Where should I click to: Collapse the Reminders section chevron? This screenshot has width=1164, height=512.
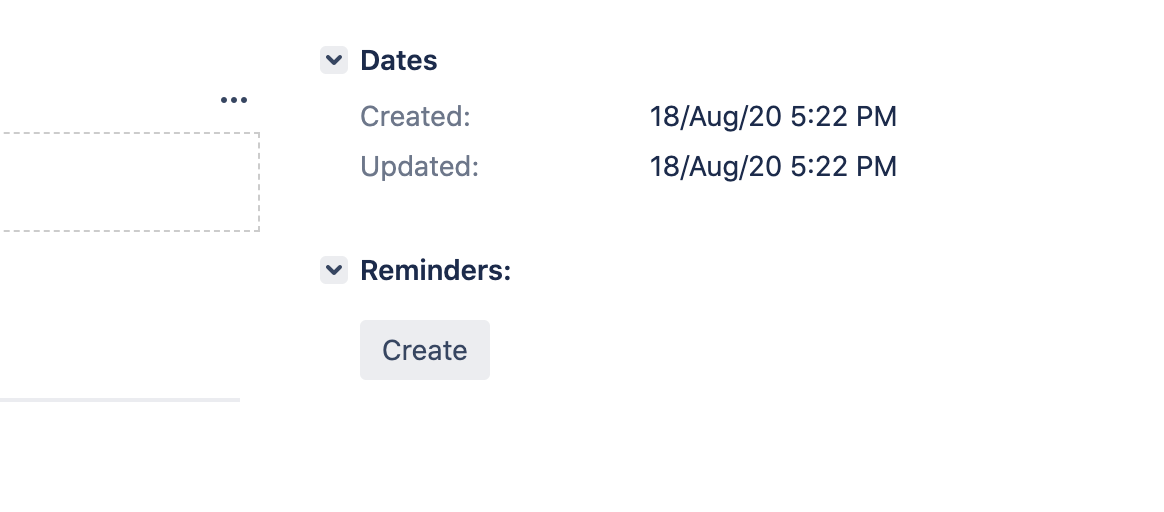334,270
